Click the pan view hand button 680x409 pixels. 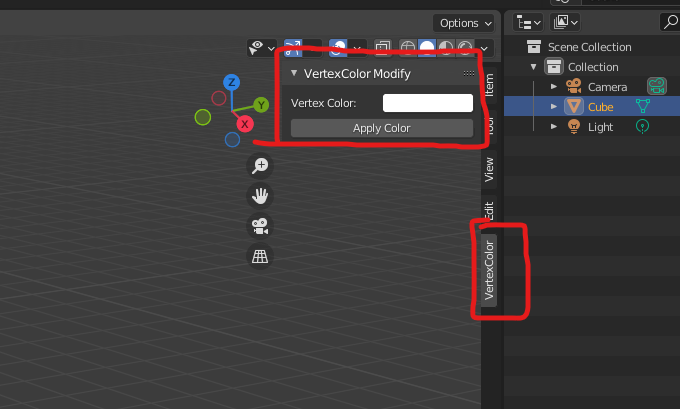pos(260,196)
